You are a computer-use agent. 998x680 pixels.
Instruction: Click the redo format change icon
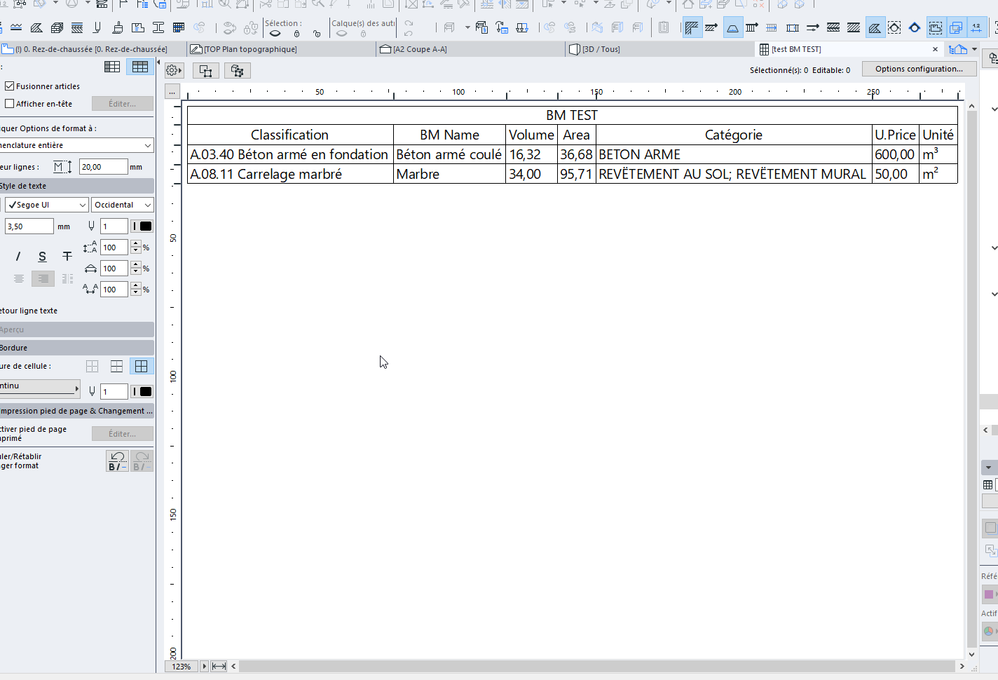tap(142, 461)
